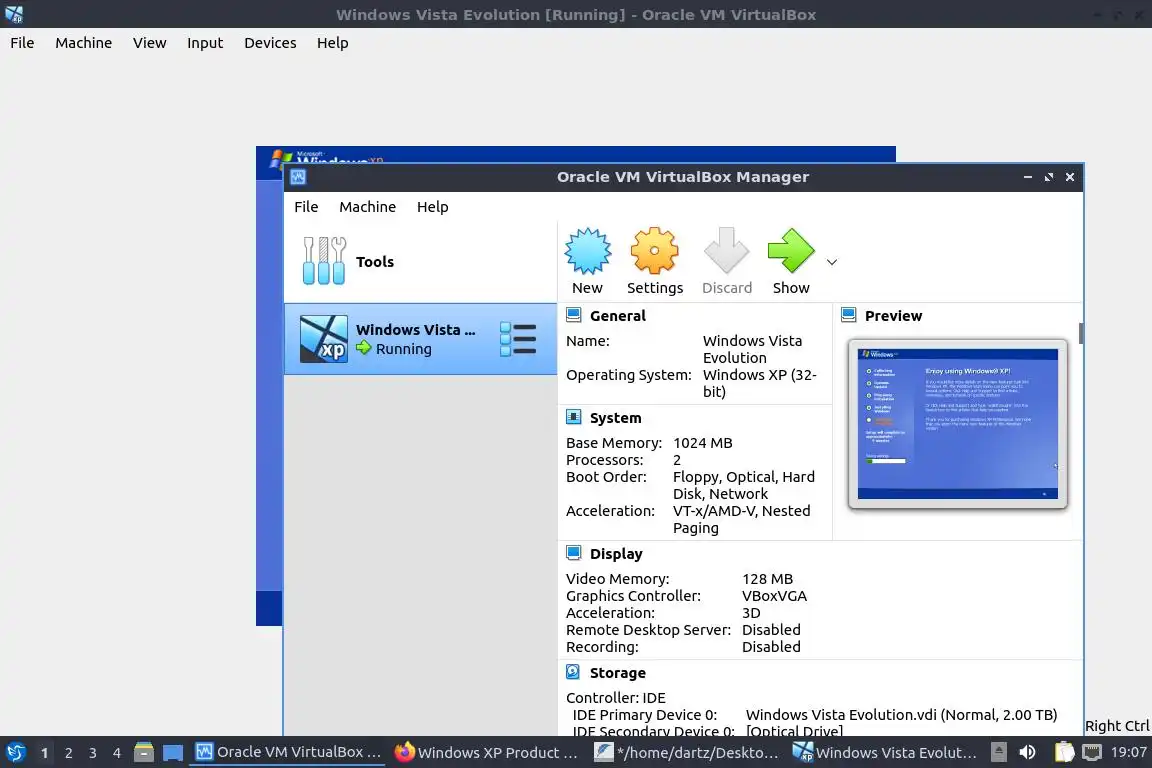The width and height of the screenshot is (1152, 768).
Task: Click the Storage section disk icon
Action: (574, 672)
